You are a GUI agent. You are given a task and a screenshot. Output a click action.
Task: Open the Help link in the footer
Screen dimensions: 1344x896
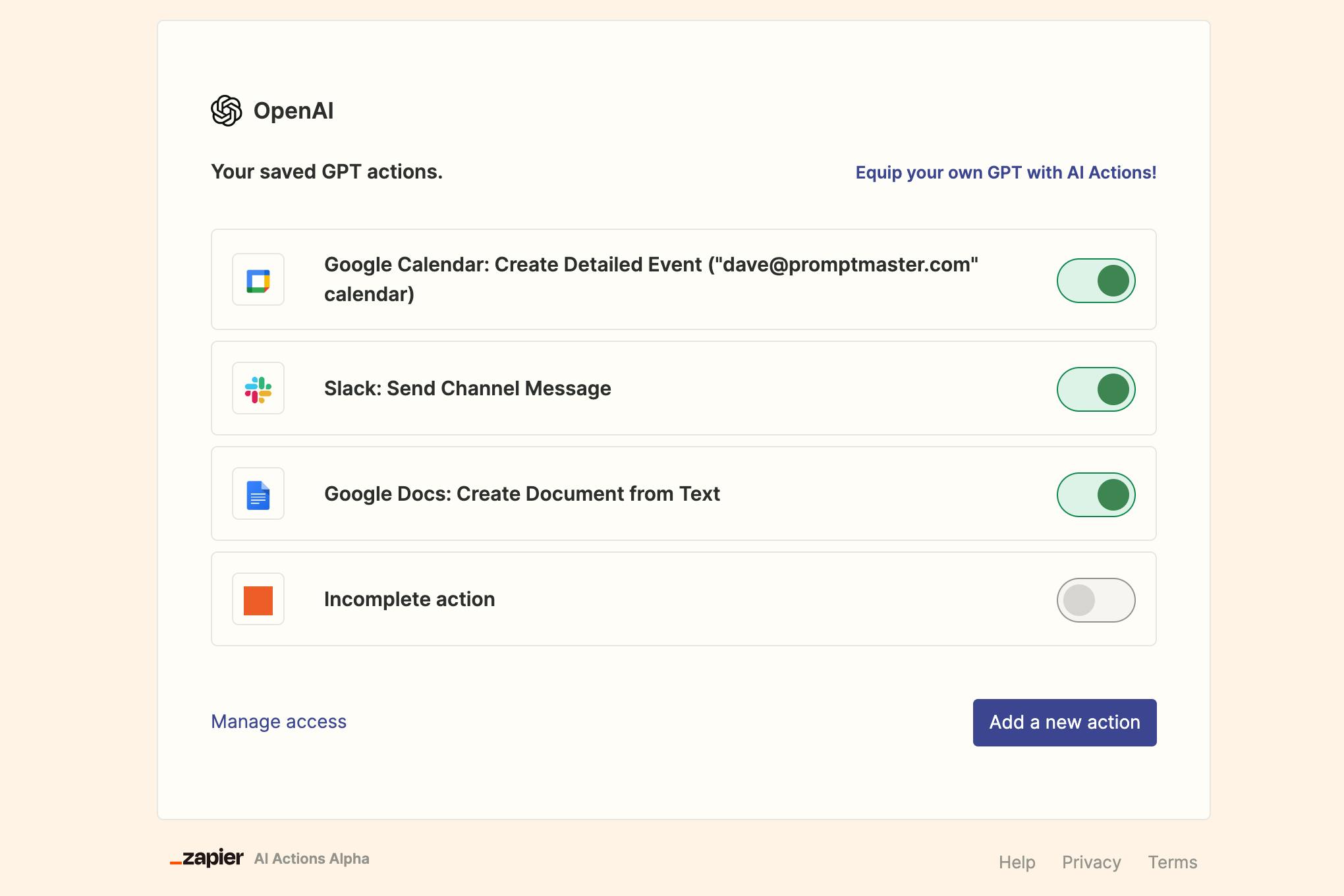point(1017,862)
